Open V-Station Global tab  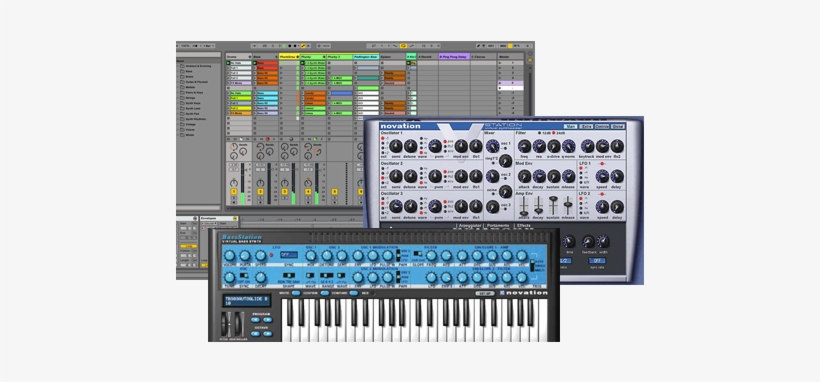(x=618, y=126)
